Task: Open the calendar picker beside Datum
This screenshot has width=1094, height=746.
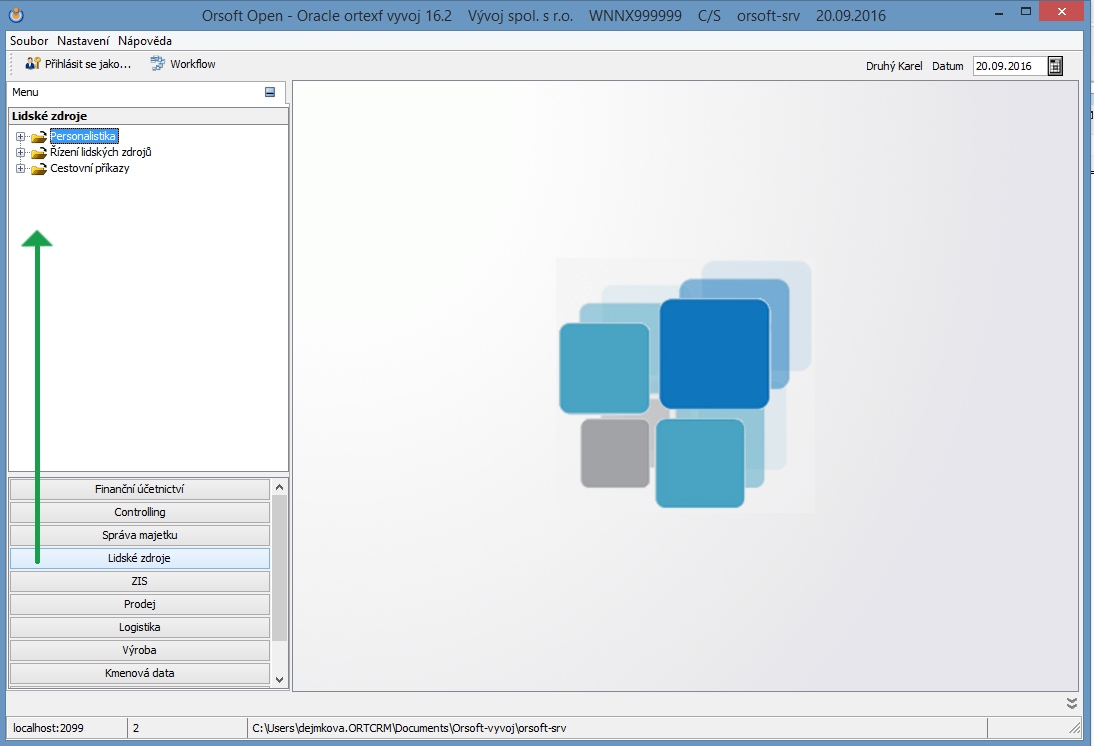Action: point(1055,66)
